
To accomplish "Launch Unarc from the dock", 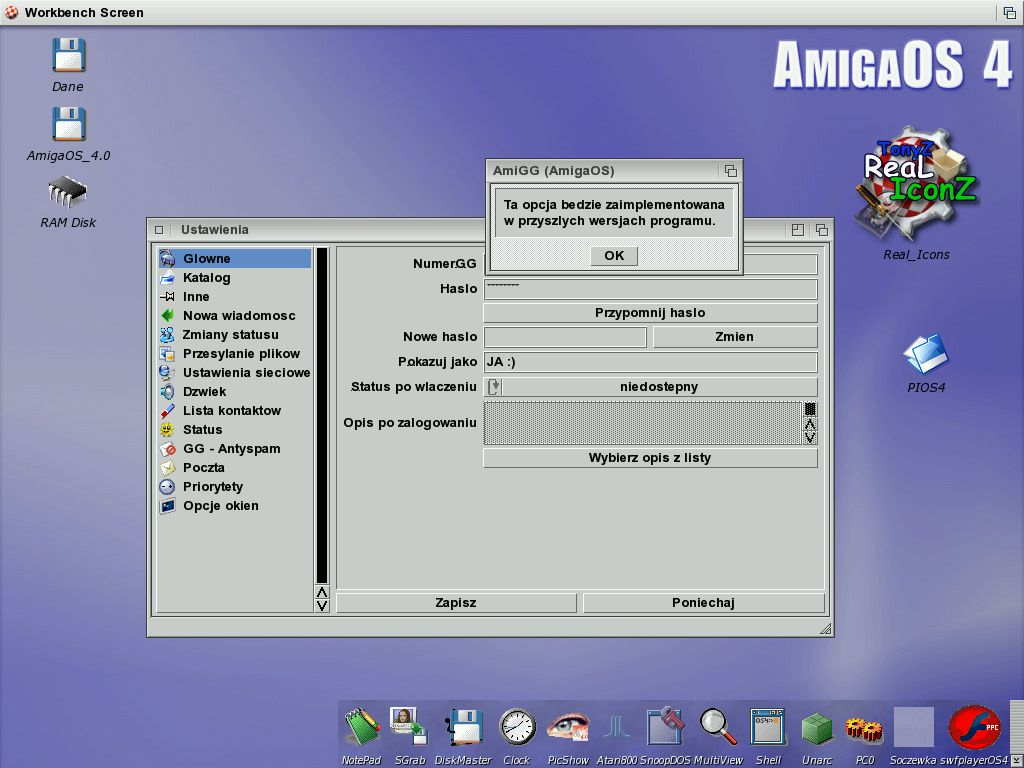I will coord(817,729).
